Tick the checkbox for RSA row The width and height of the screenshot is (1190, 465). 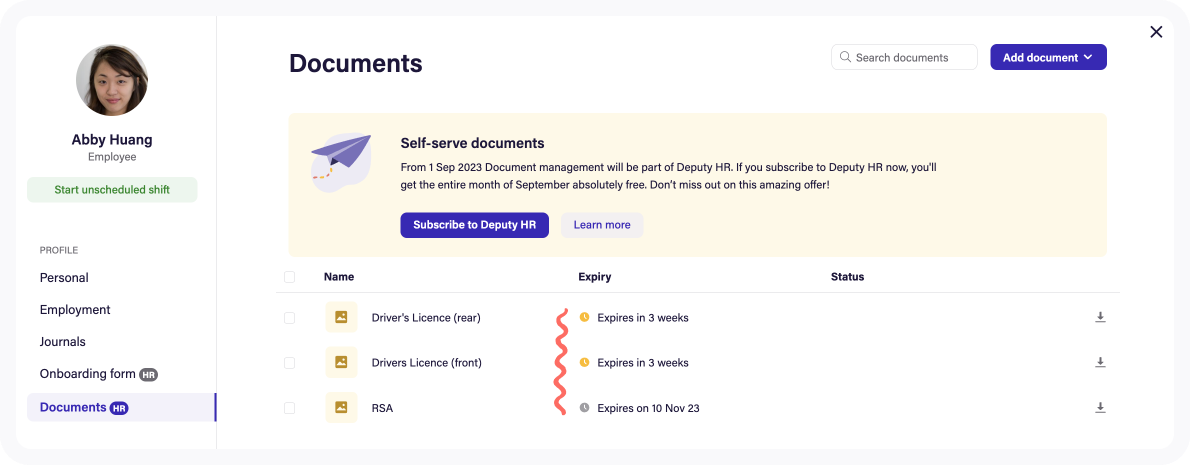click(289, 408)
